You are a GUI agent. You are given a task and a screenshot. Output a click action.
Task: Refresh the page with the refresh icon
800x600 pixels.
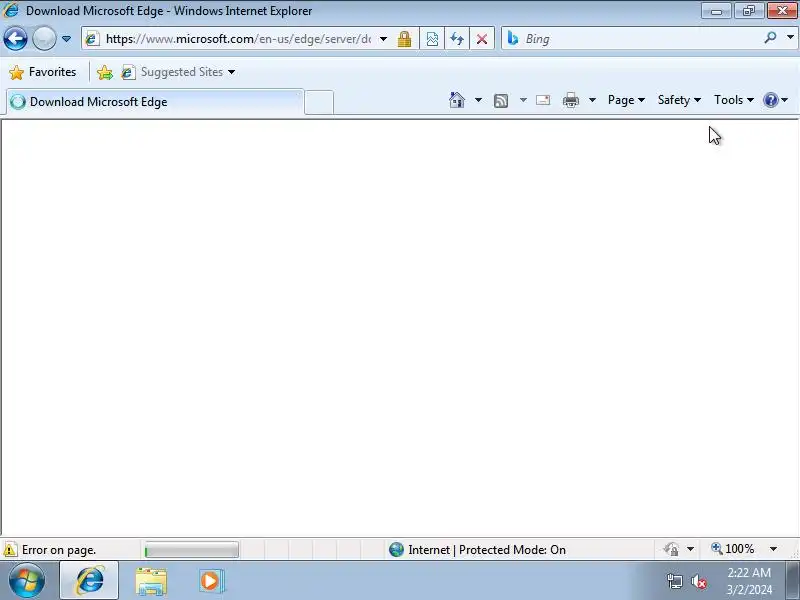[x=457, y=39]
